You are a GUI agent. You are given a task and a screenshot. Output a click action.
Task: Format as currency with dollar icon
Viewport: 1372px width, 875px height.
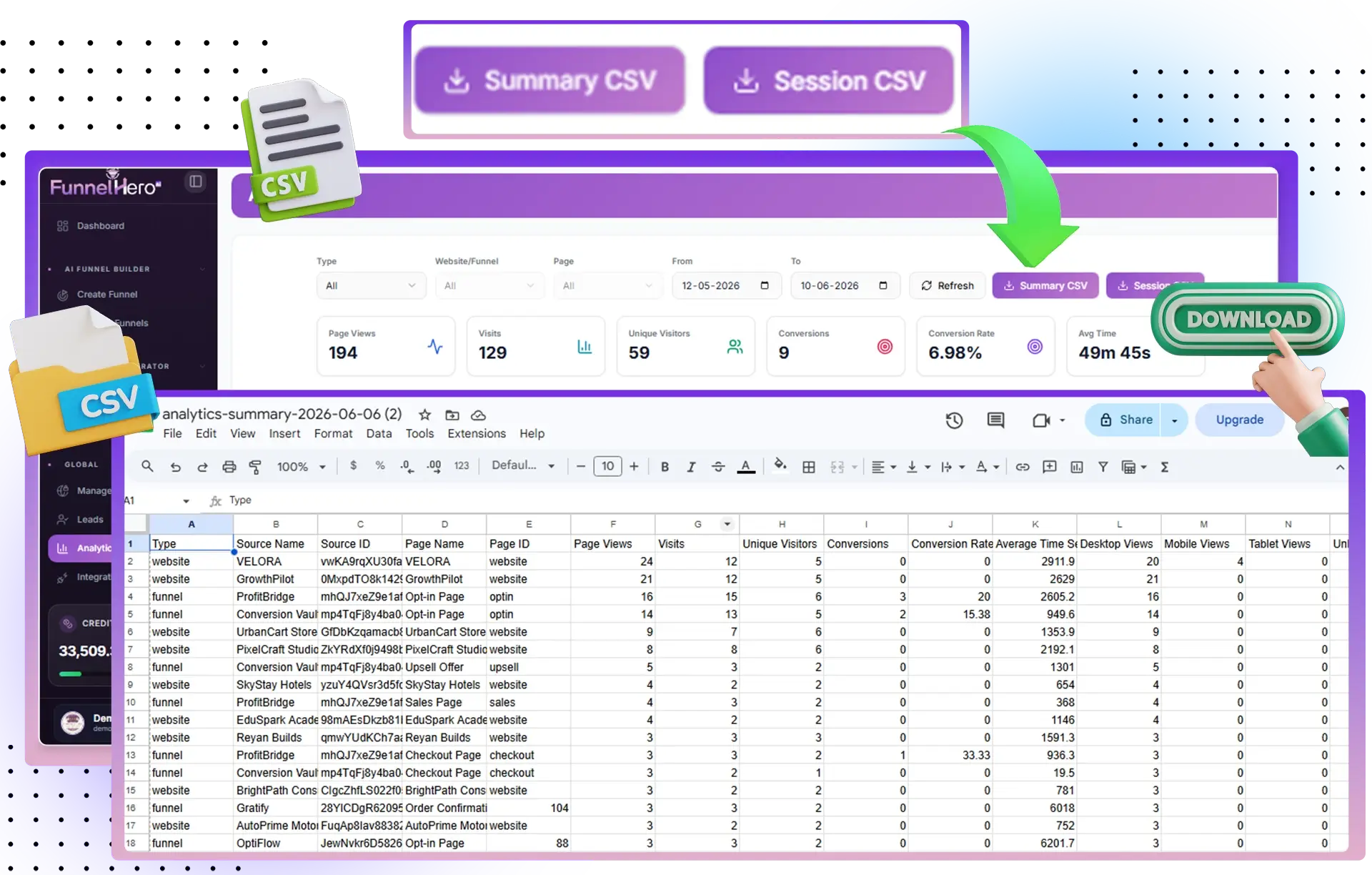click(x=353, y=465)
